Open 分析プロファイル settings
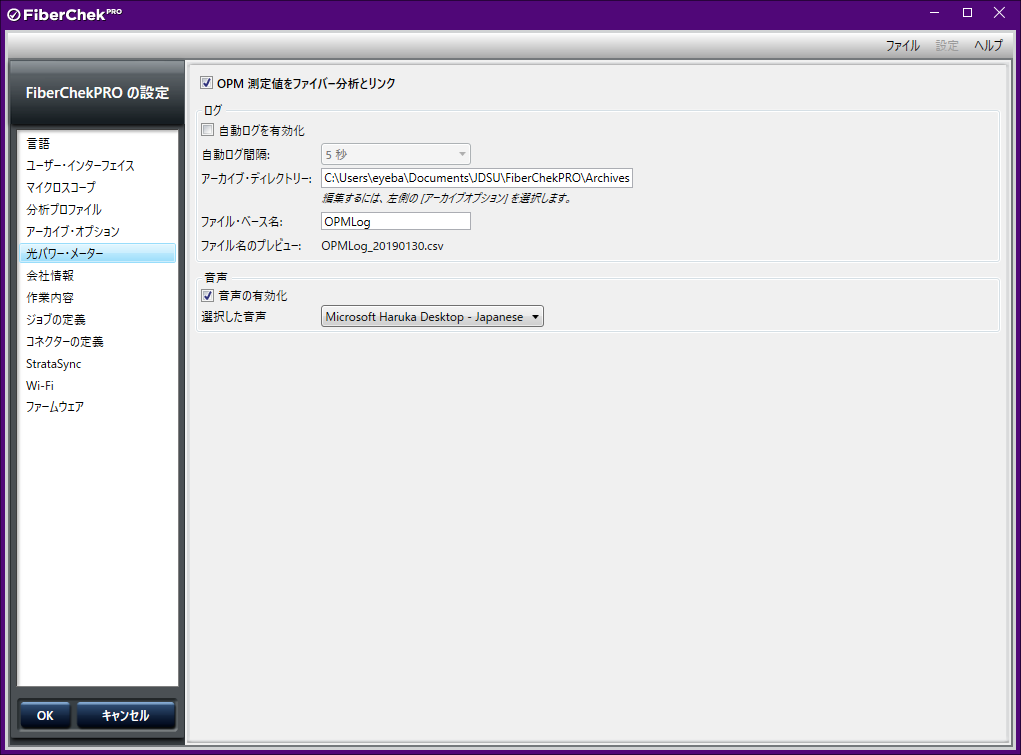The width and height of the screenshot is (1021, 755). 98,210
